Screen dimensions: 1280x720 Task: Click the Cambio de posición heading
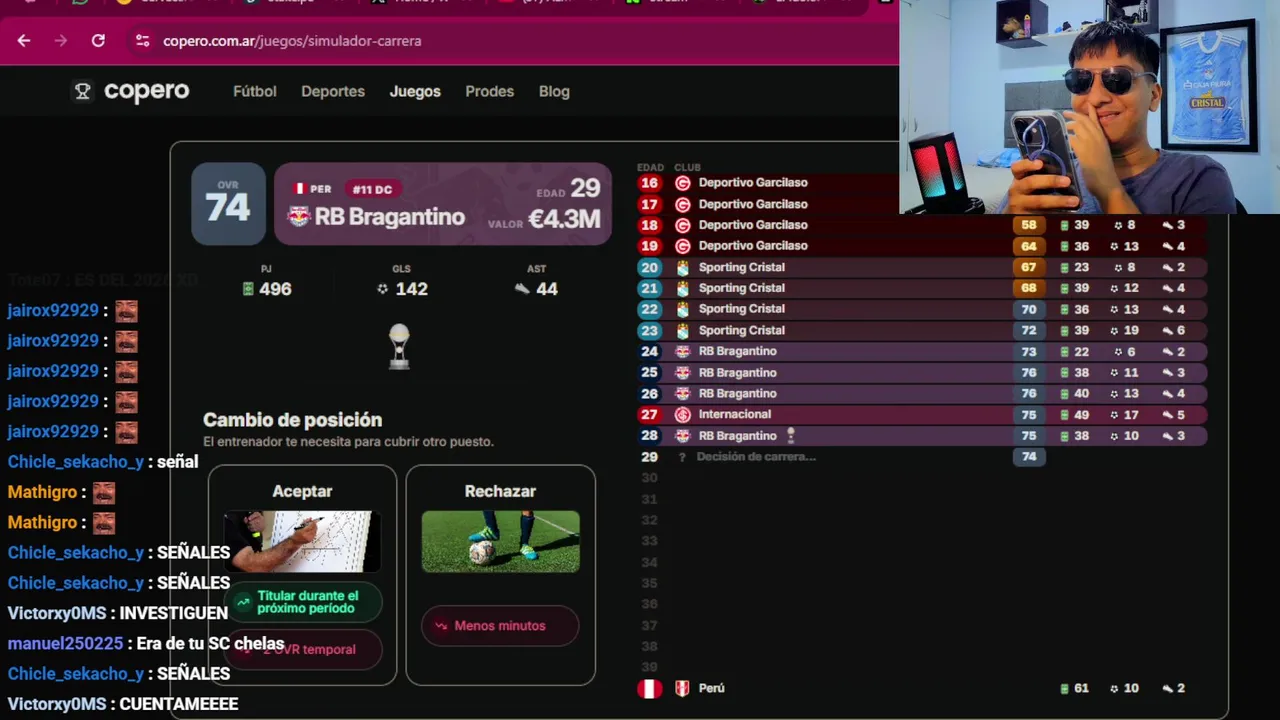pyautogui.click(x=292, y=420)
